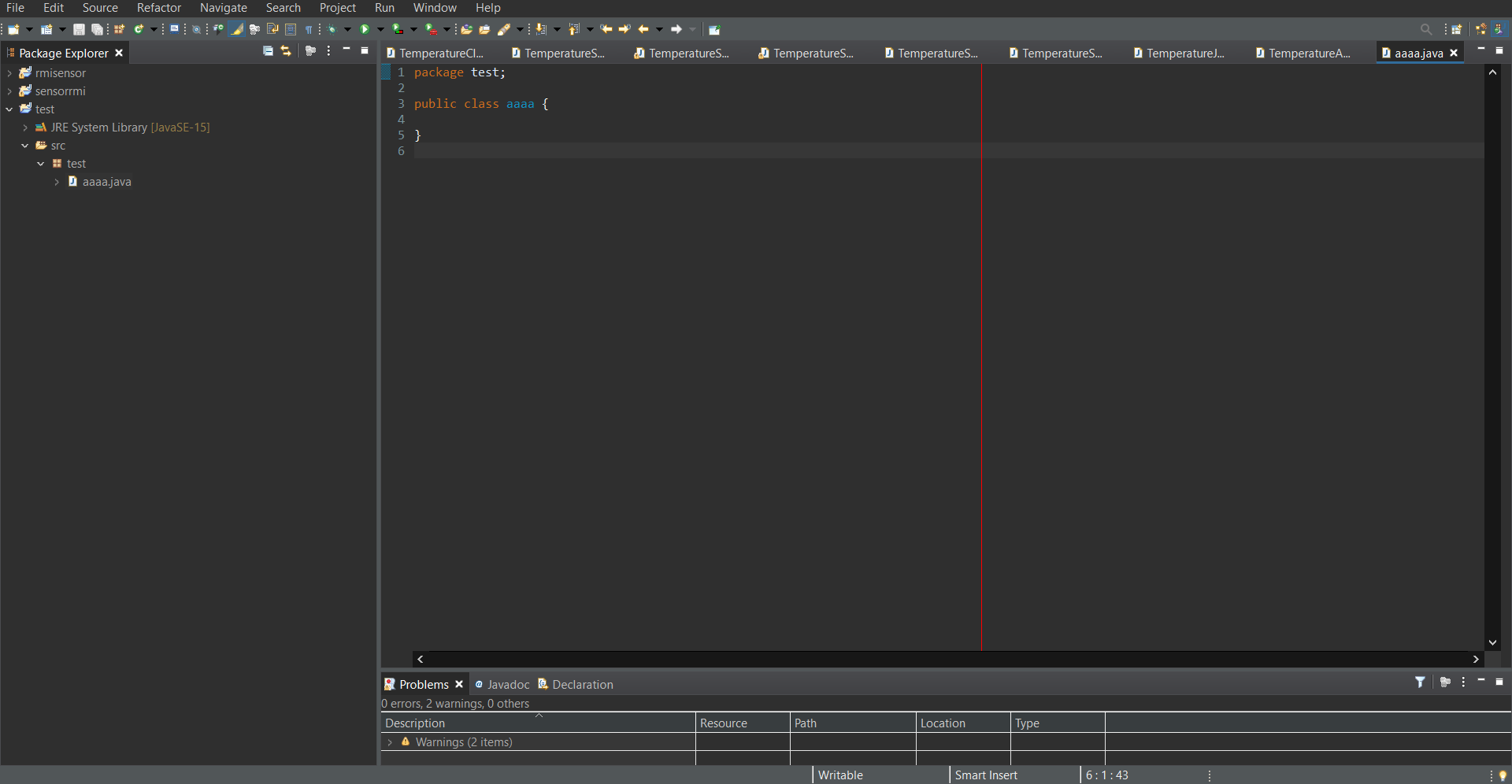Screen dimensions: 1512x784
Task: Open the New Java Class dropdown arrow
Action: [154, 30]
